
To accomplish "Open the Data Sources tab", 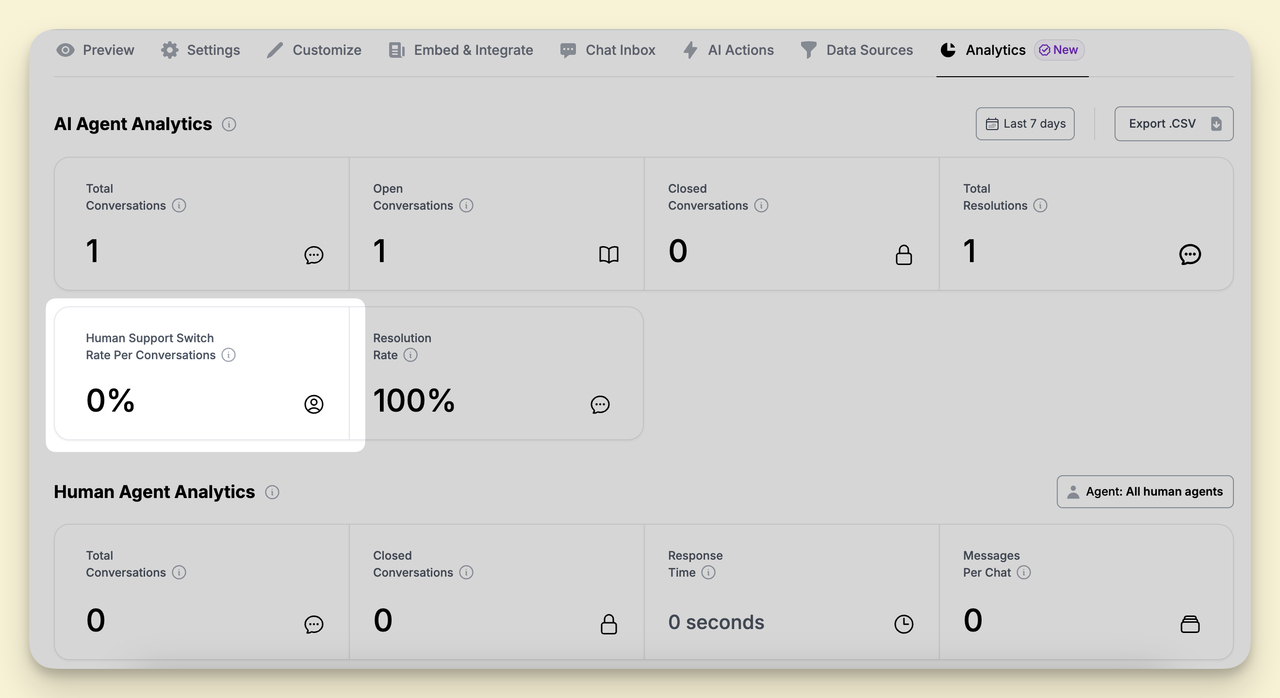I will [x=857, y=50].
